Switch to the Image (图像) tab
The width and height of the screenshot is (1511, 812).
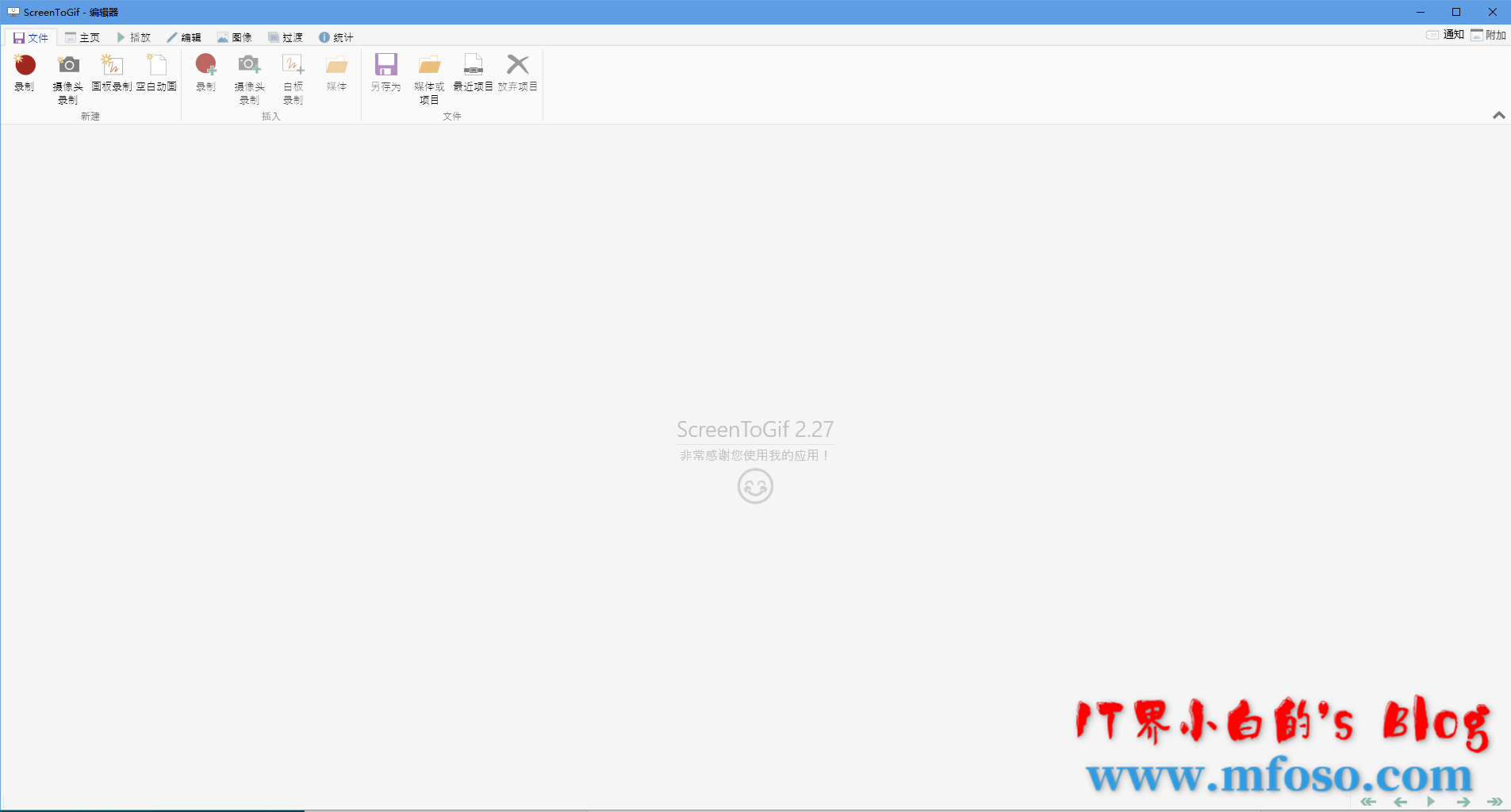(x=235, y=37)
